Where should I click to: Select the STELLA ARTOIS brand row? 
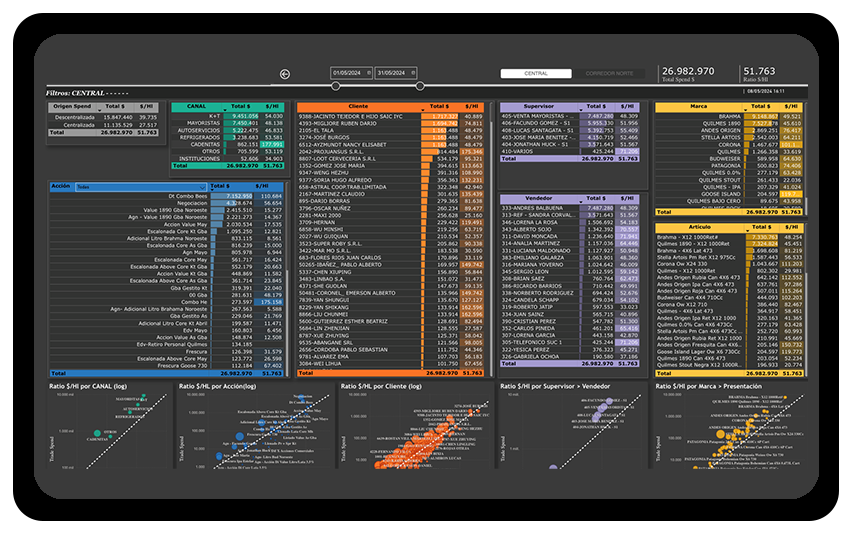729,137
